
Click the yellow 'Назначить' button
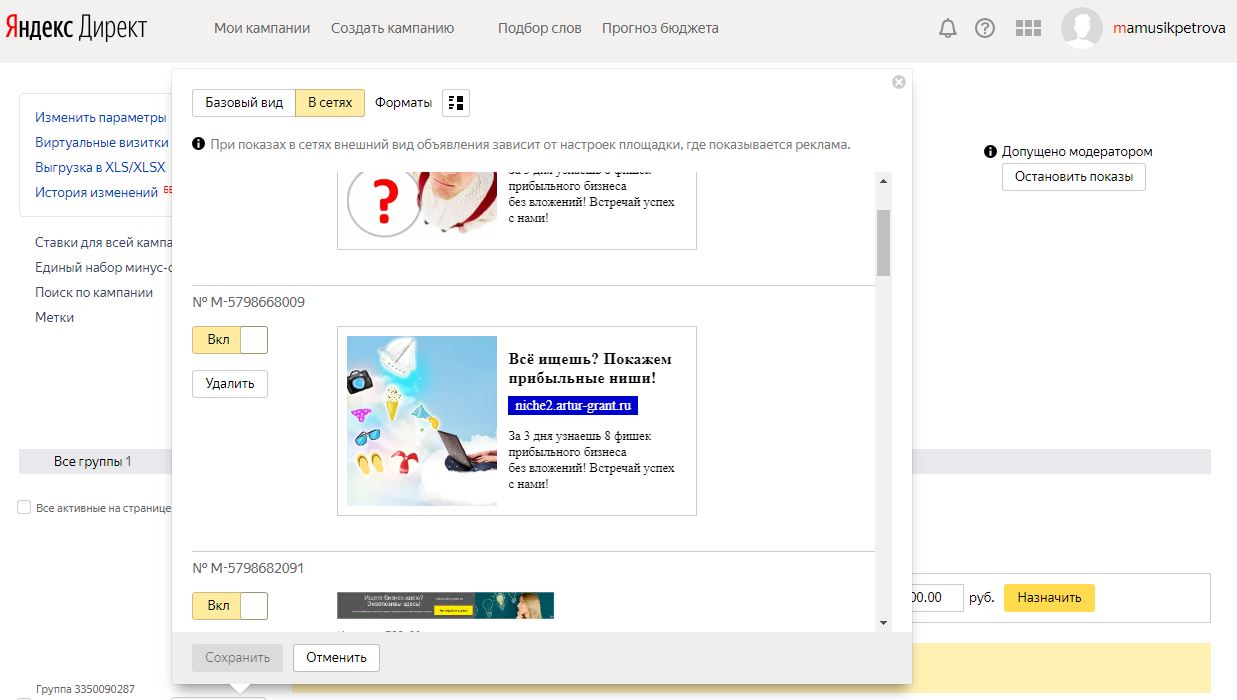pos(1049,598)
